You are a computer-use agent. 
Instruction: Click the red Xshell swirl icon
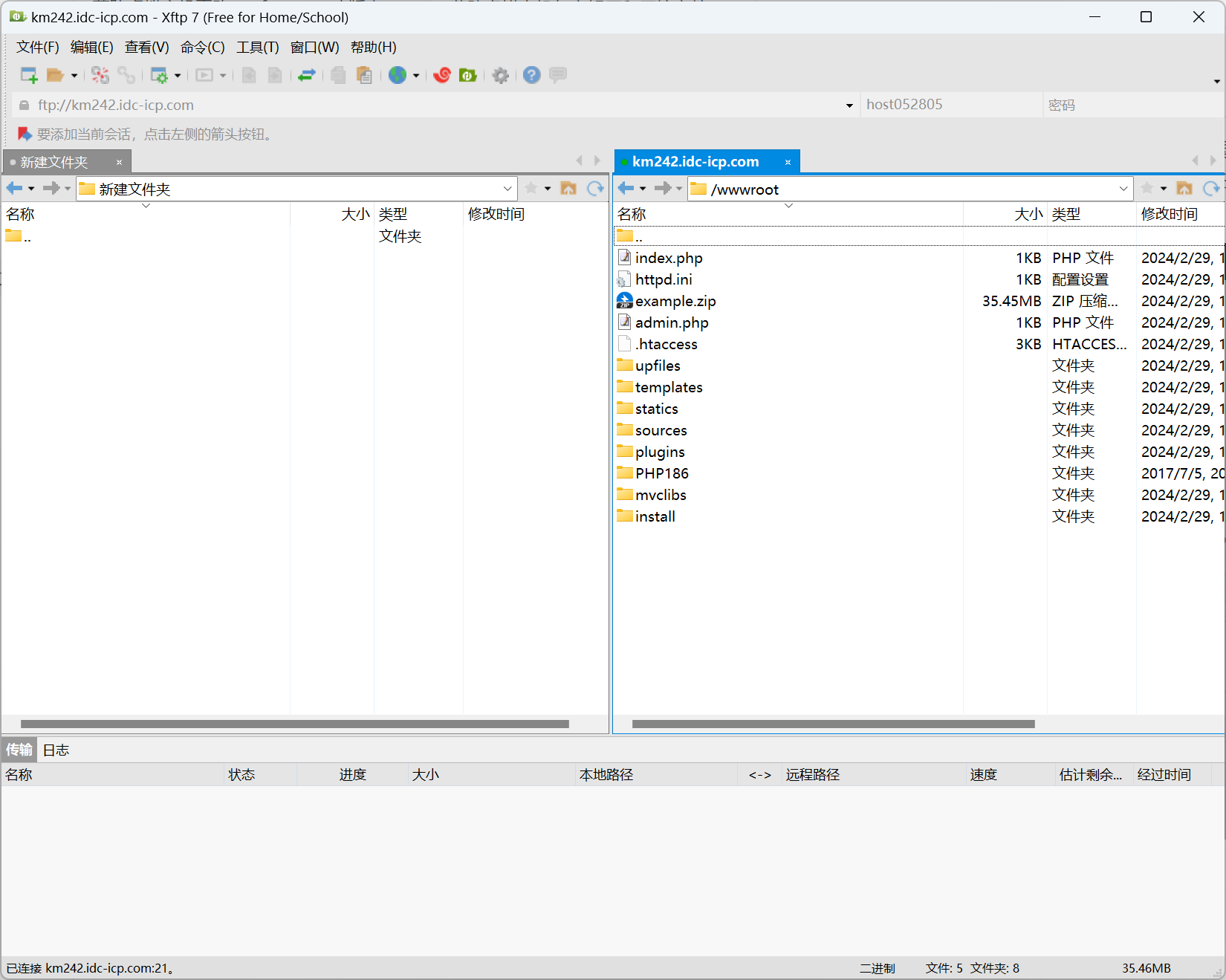pyautogui.click(x=442, y=75)
